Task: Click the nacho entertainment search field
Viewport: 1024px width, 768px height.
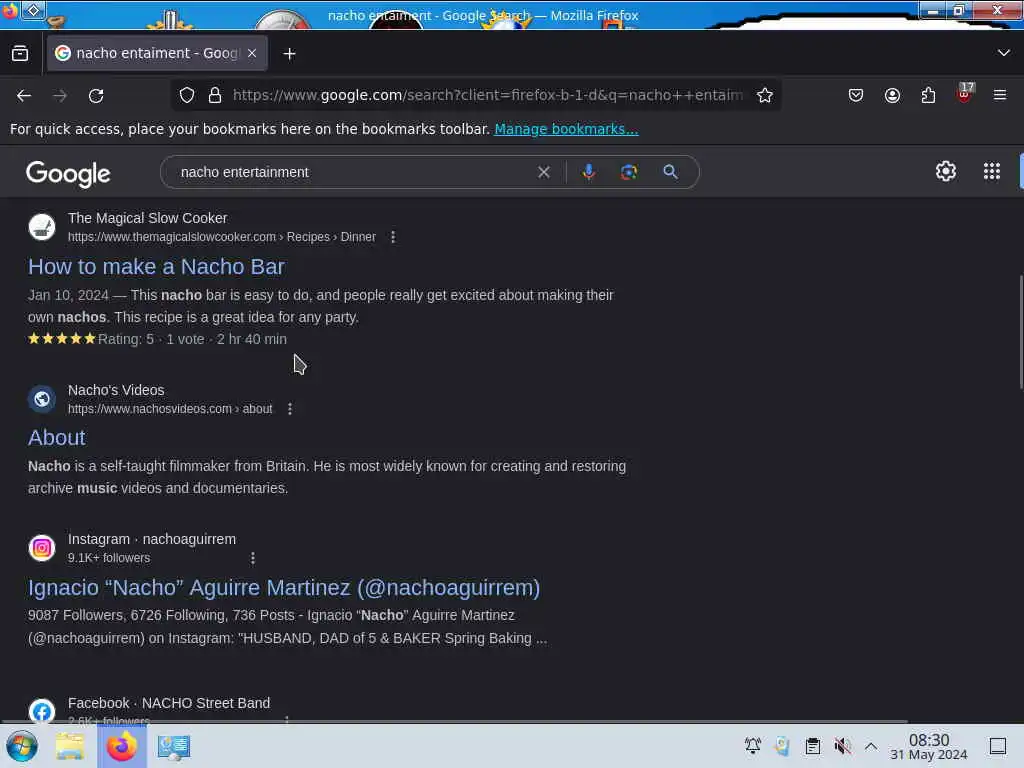Action: point(353,172)
